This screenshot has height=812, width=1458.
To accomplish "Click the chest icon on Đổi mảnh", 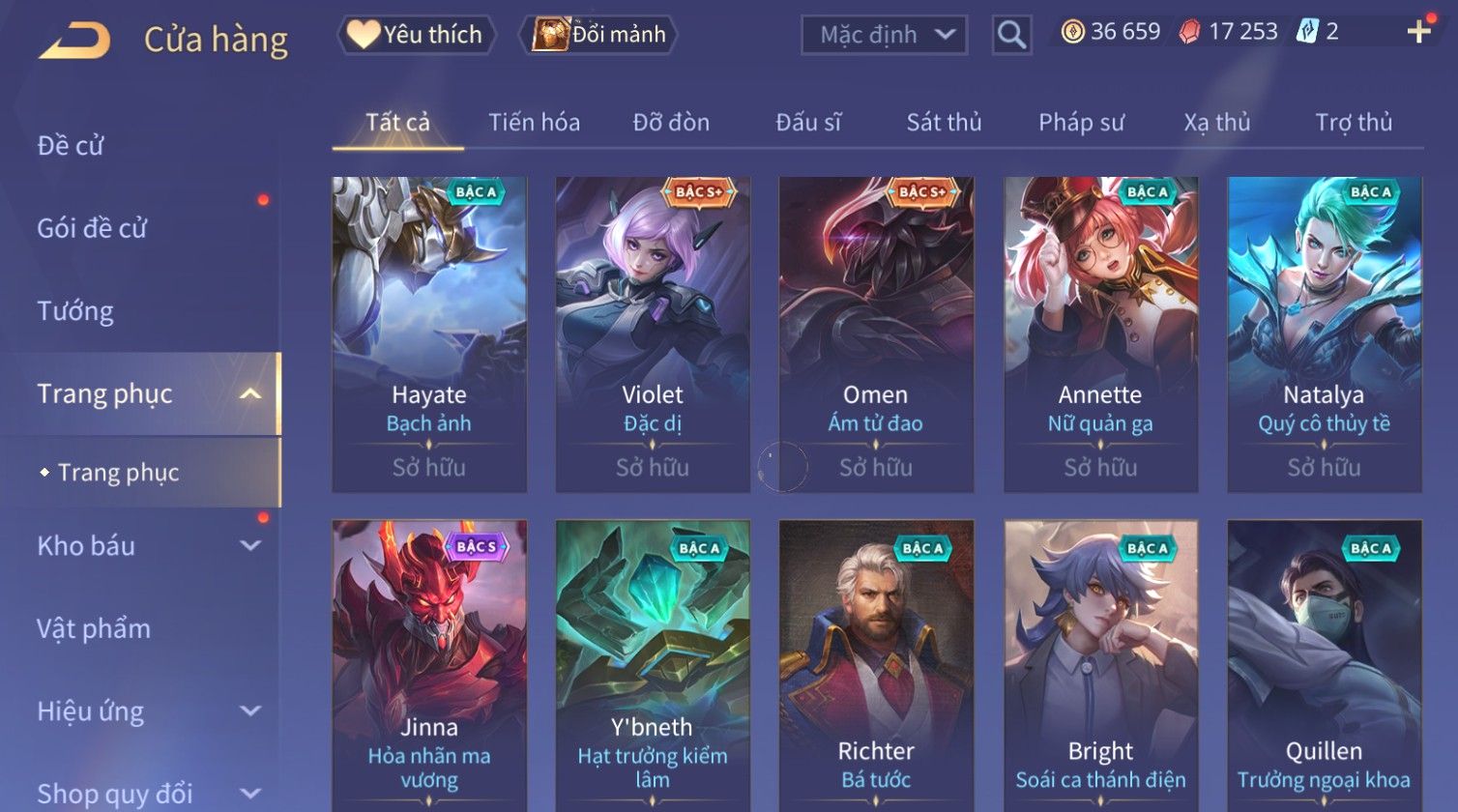I will (551, 34).
